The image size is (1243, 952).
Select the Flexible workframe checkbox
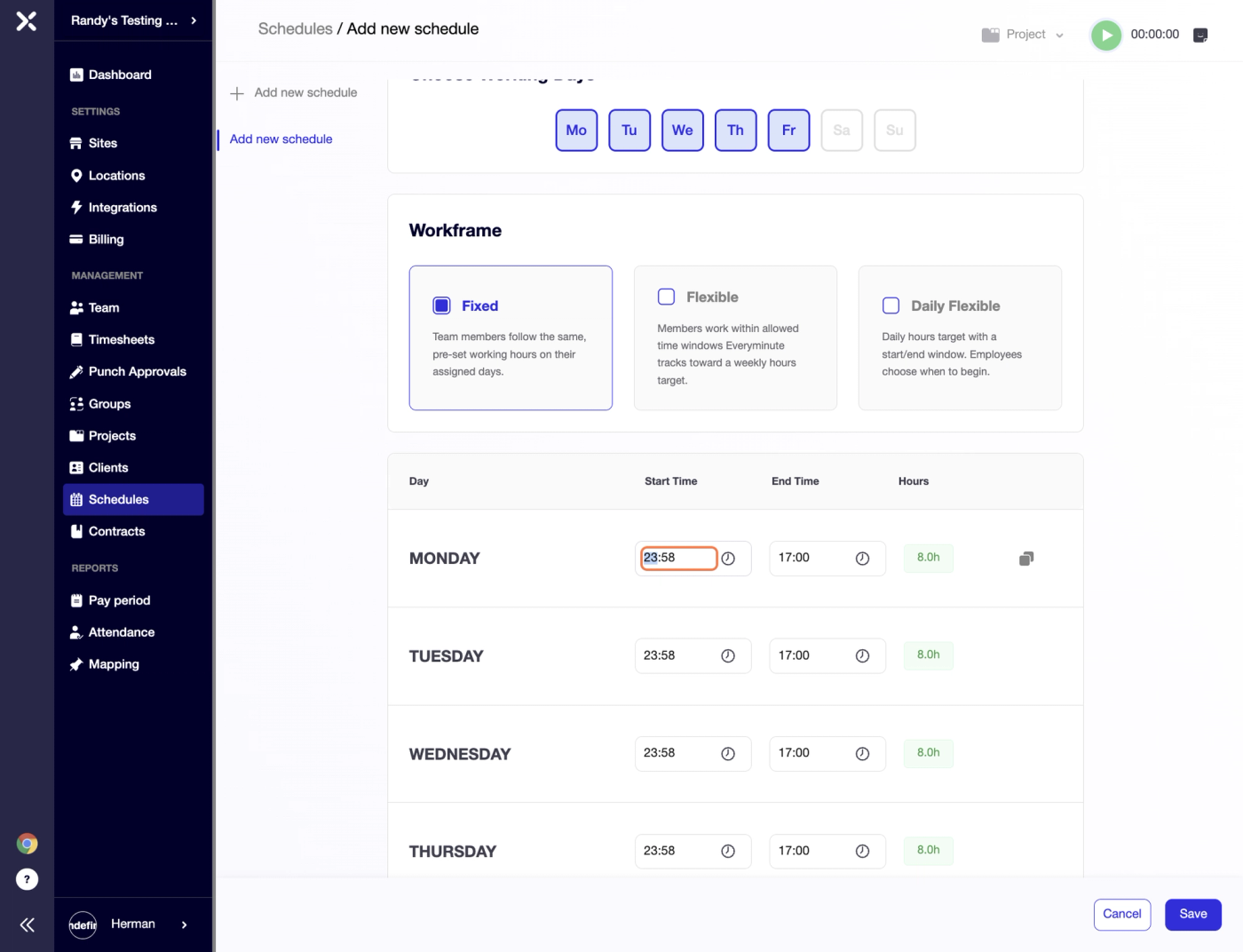[x=666, y=297]
